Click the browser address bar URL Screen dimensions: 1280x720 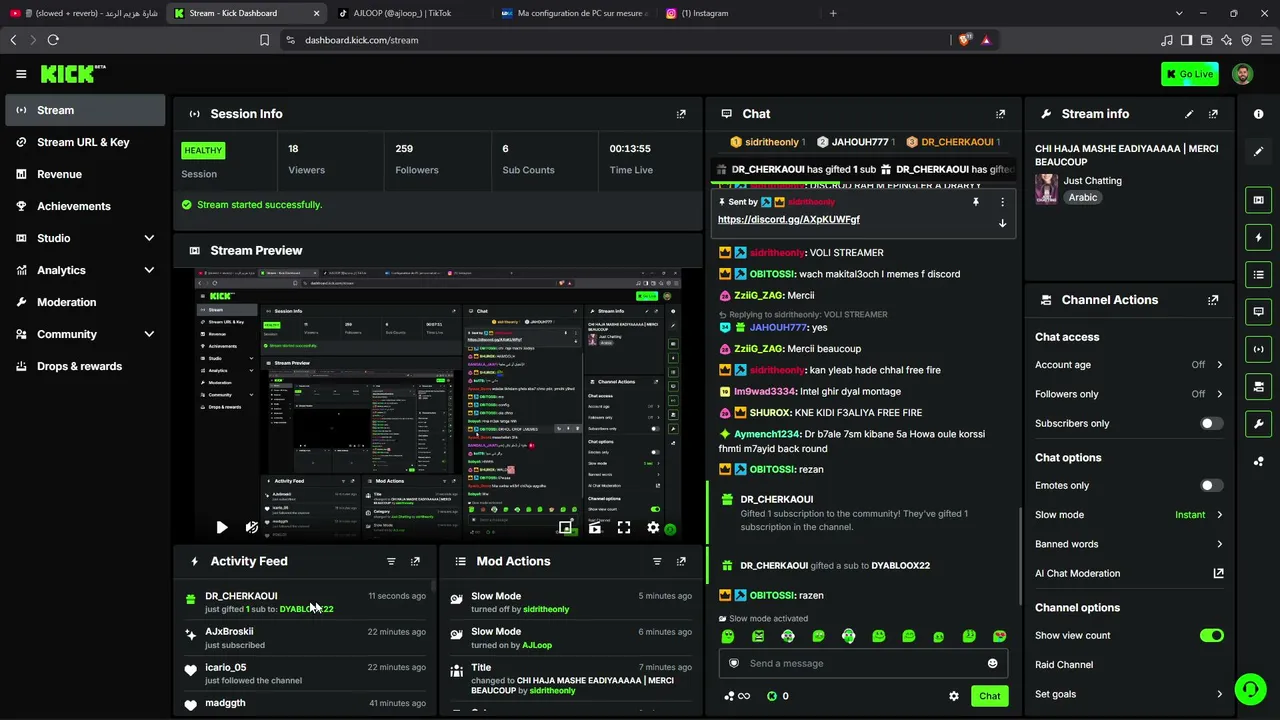[x=362, y=40]
